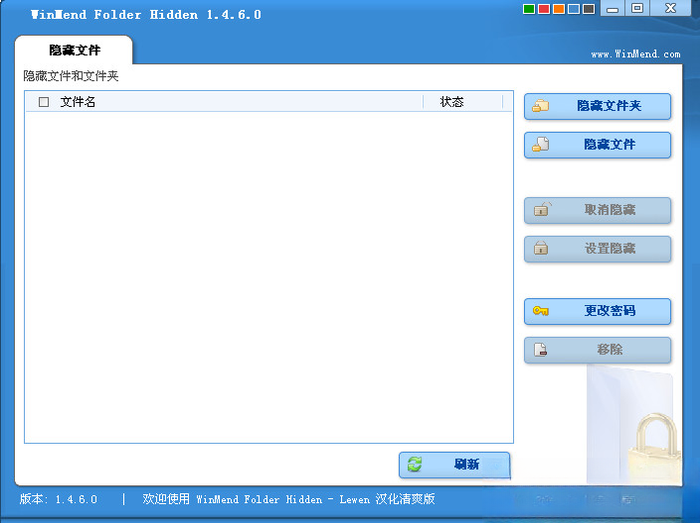Screen dimensions: 700x523
Task: Close the WinMend Folder Hidden window
Action: [670, 8]
